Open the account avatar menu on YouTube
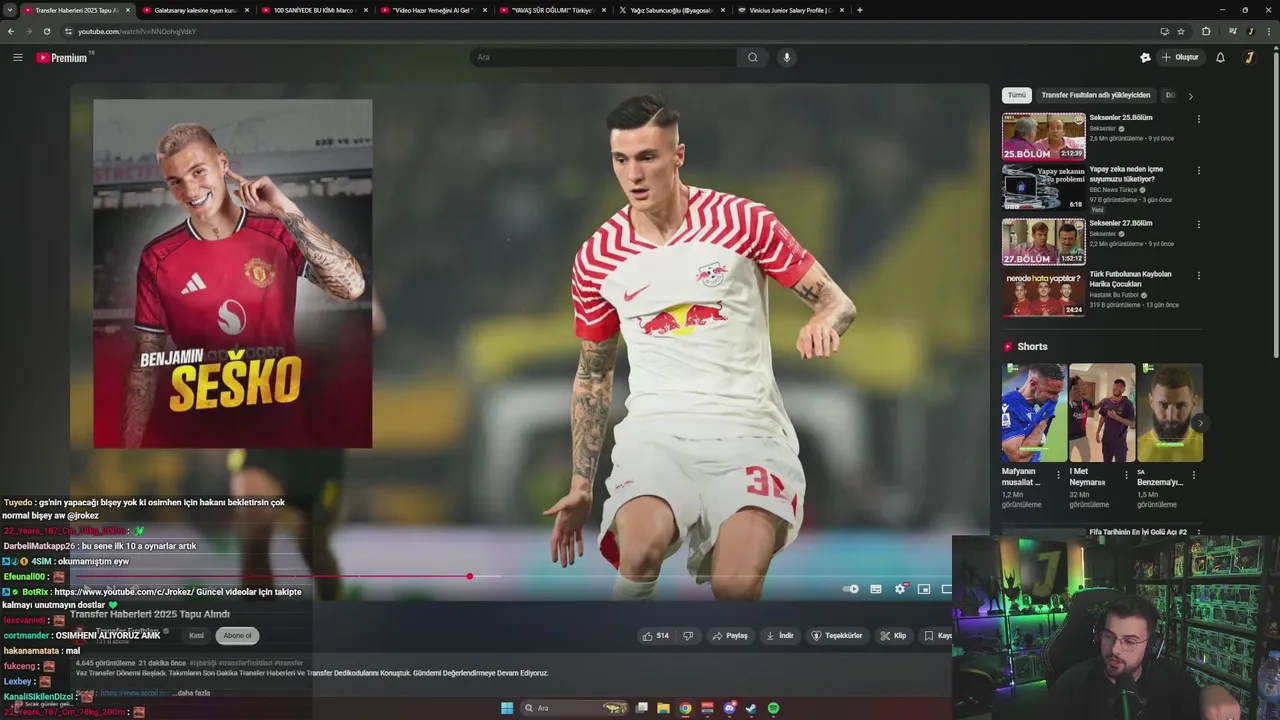This screenshot has width=1280, height=720. 1249,57
